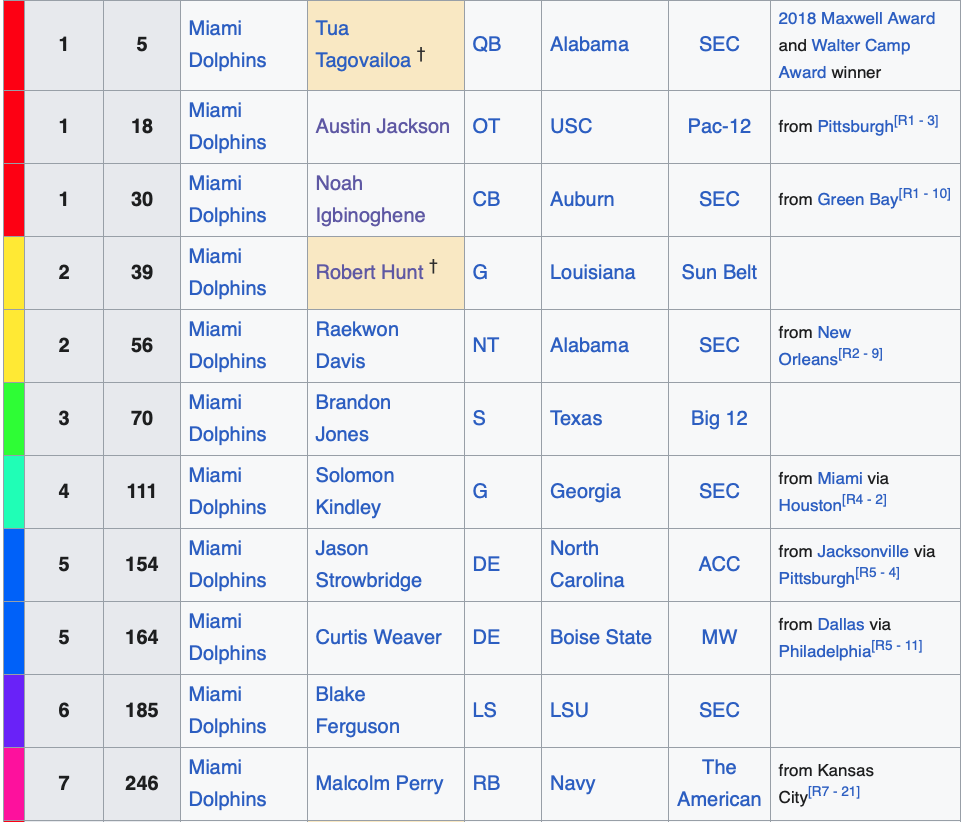Open footnote reference R4 - 2
The width and height of the screenshot is (962, 822).
point(864,499)
